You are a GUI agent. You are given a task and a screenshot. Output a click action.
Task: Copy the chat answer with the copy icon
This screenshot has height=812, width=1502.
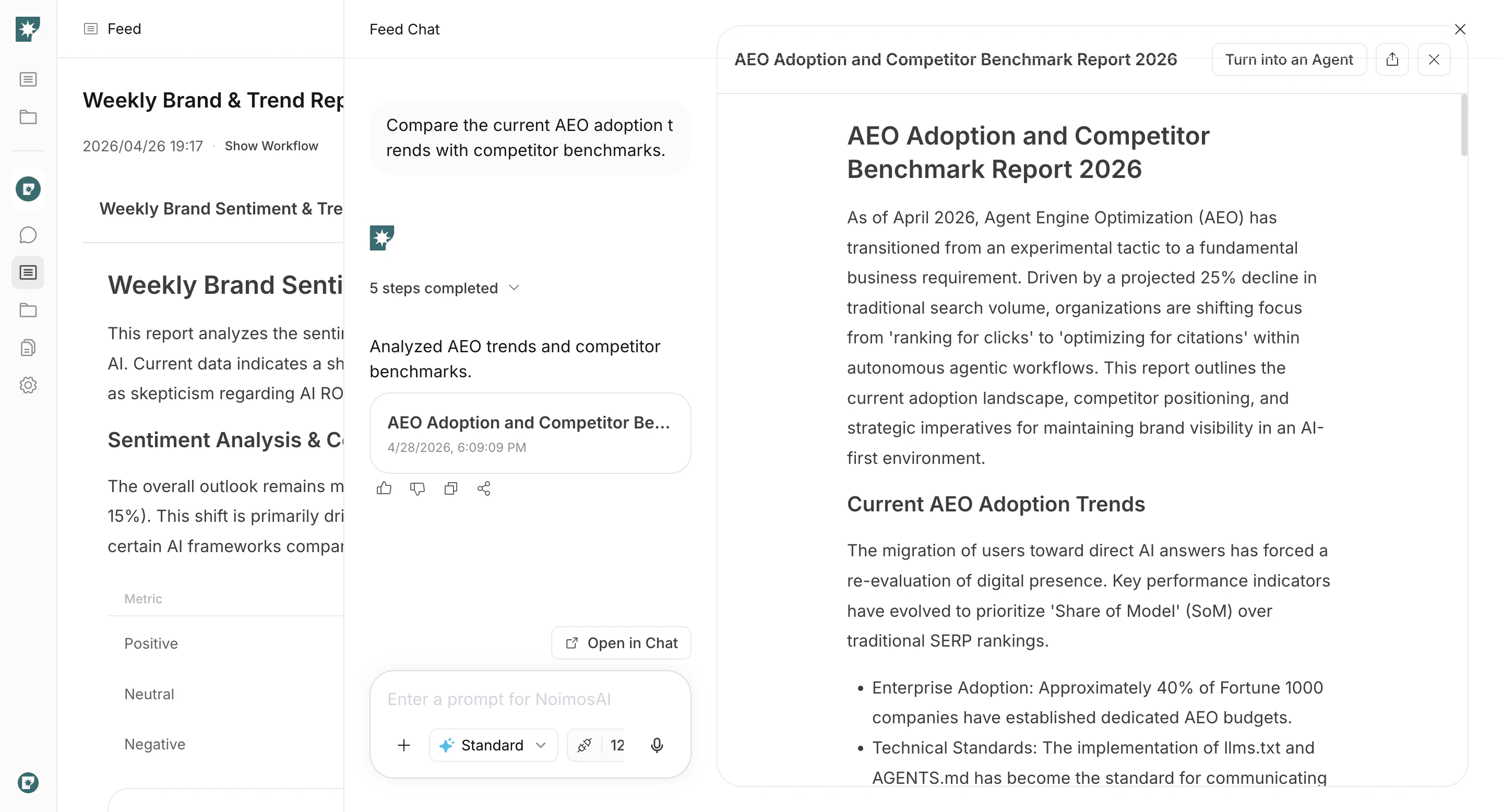click(x=451, y=488)
